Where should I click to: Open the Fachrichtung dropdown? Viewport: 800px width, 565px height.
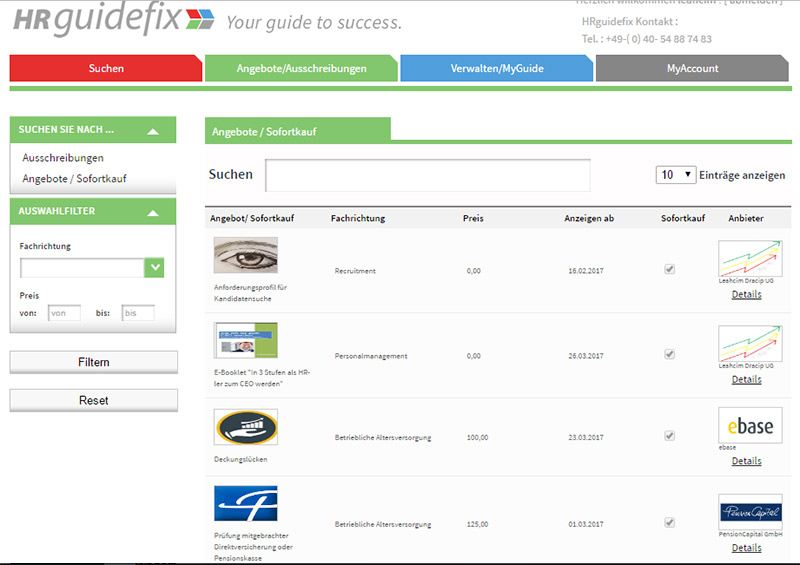[154, 268]
